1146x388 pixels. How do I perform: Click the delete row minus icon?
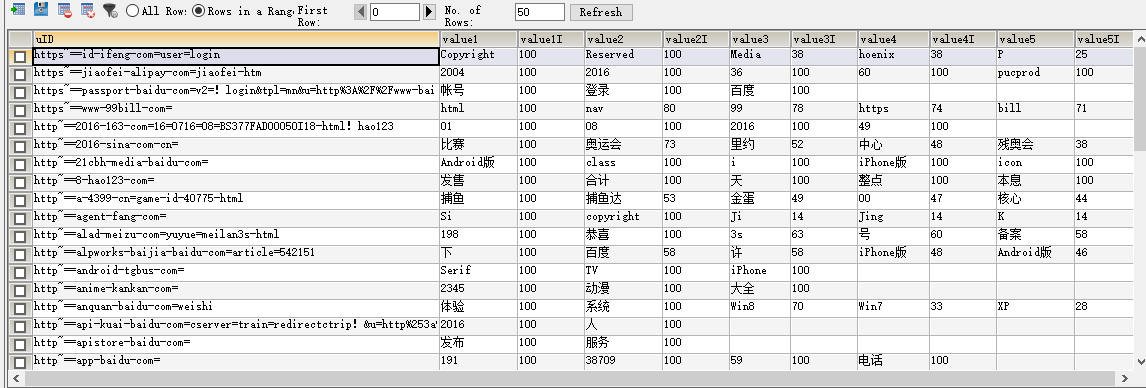pyautogui.click(x=65, y=10)
